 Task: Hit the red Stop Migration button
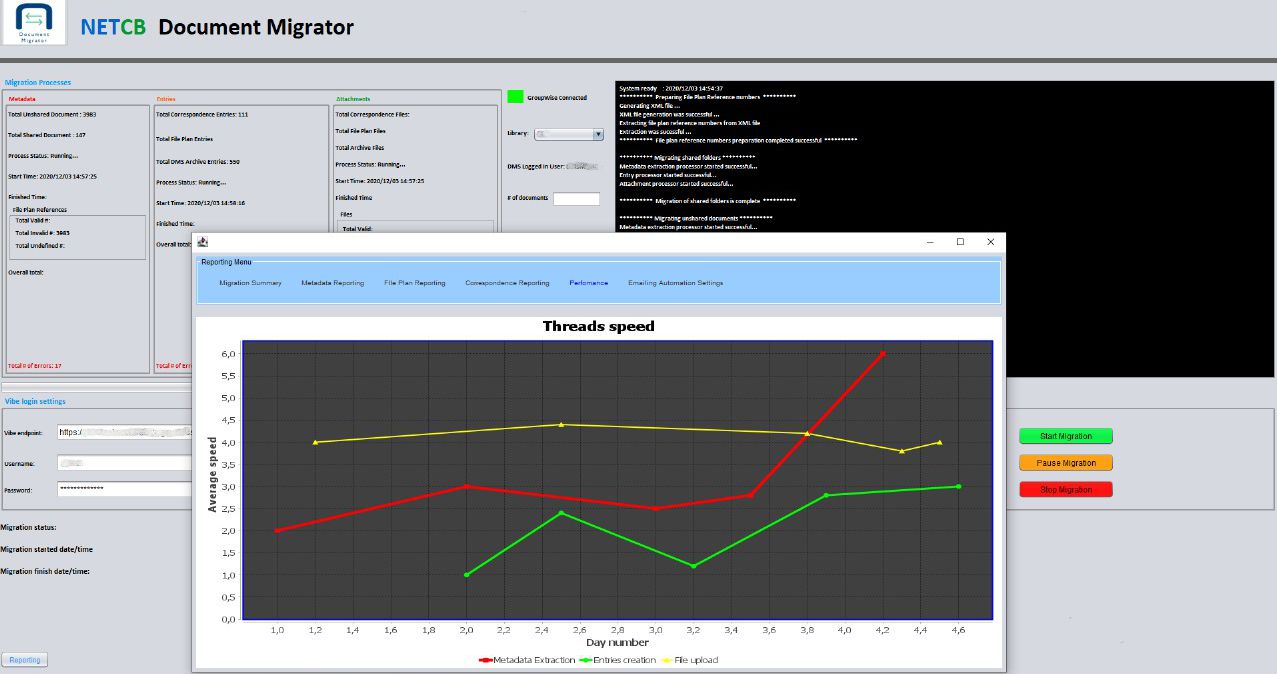(x=1065, y=489)
